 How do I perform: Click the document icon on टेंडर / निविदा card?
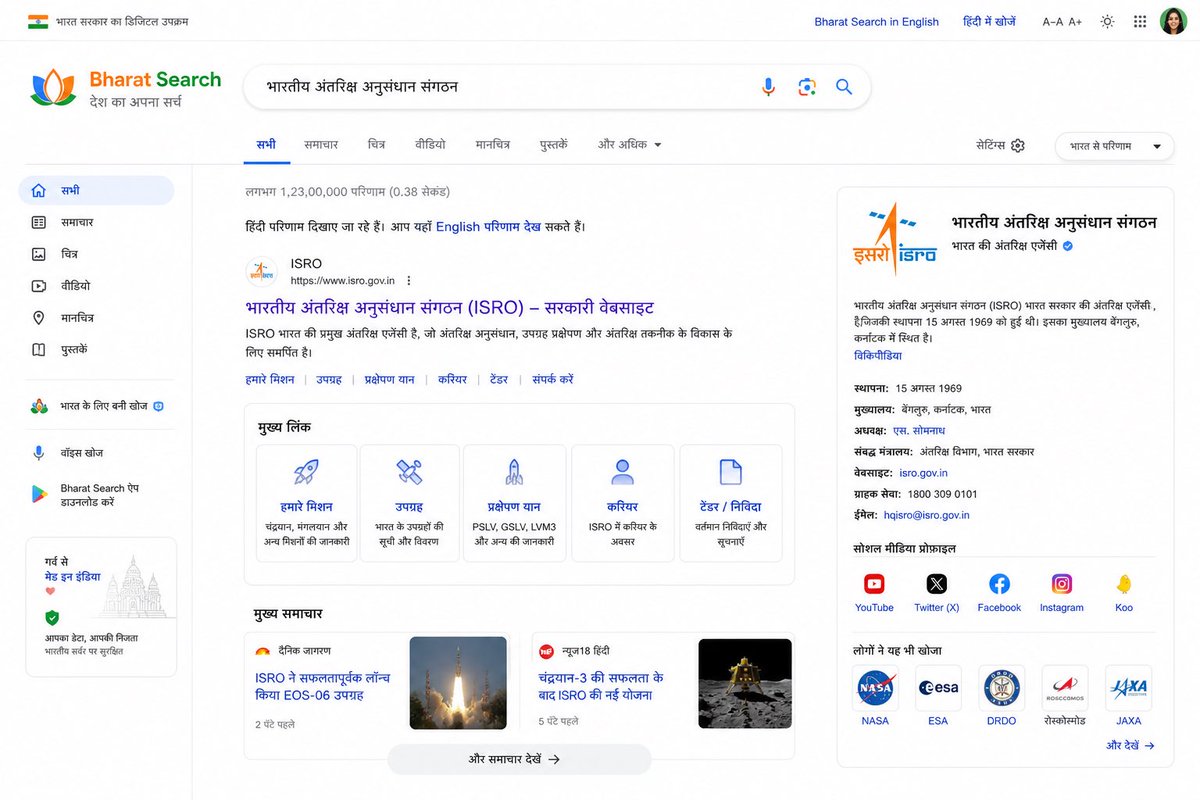pos(731,472)
